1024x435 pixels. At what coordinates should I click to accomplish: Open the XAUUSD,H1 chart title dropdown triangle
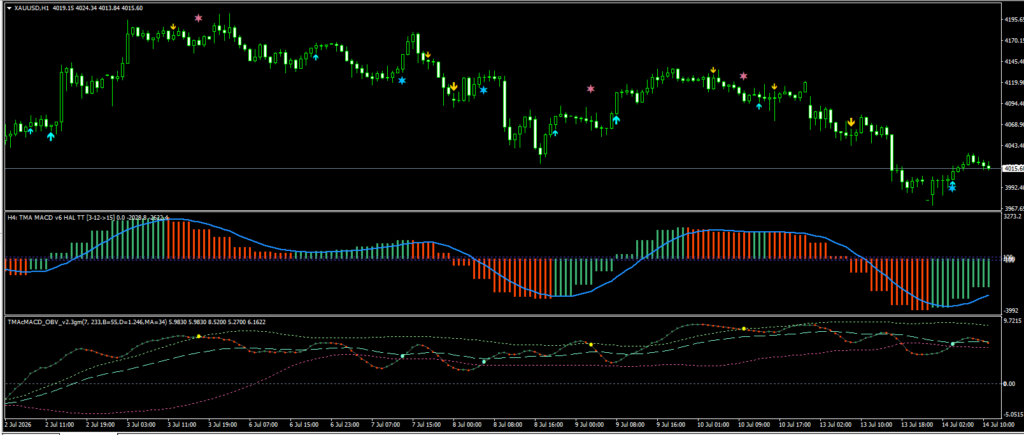pyautogui.click(x=8, y=7)
